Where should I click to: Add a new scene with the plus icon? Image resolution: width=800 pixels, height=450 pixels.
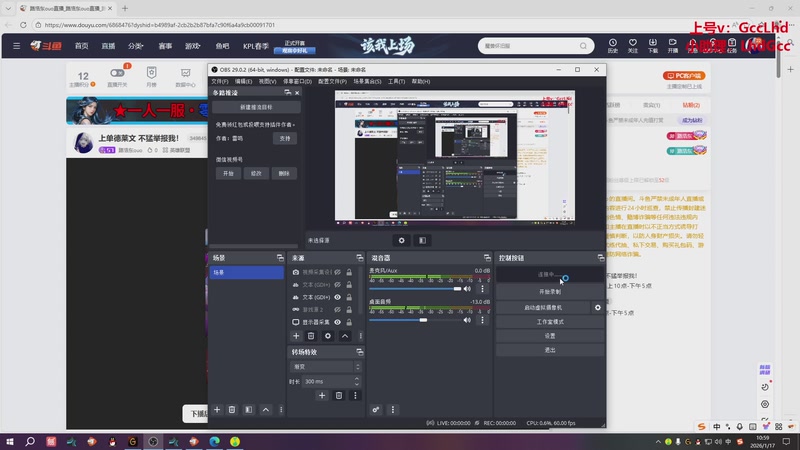[217, 410]
